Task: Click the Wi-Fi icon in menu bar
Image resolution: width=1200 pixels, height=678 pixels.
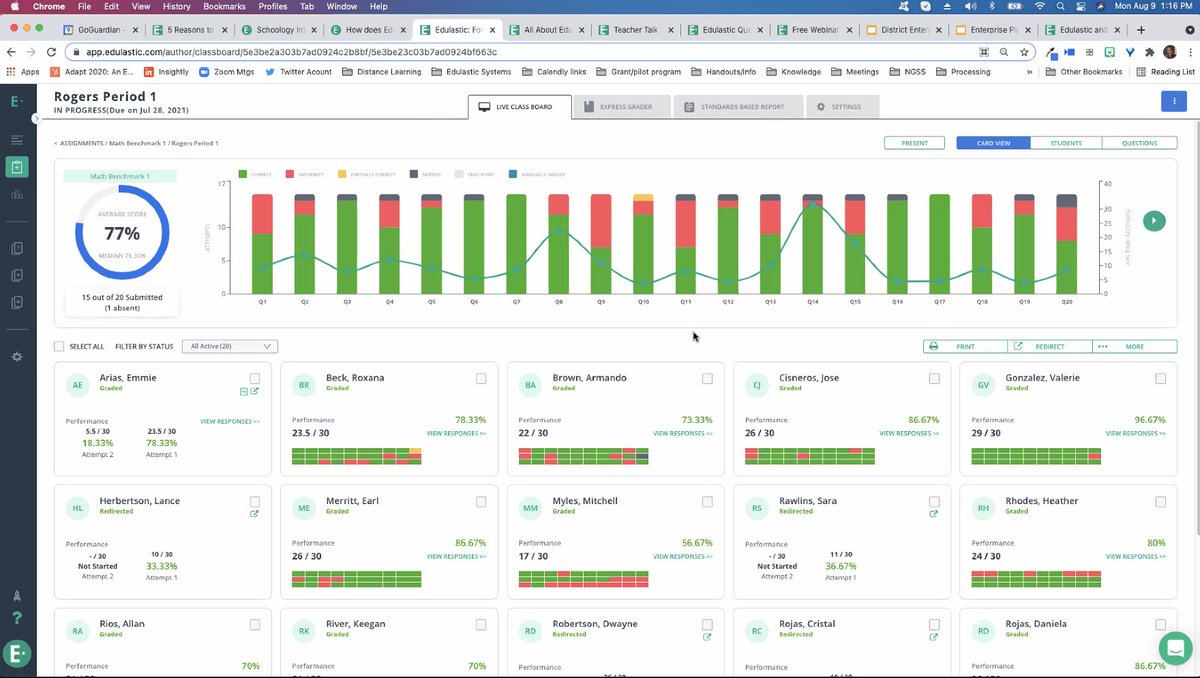Action: pos(1041,7)
